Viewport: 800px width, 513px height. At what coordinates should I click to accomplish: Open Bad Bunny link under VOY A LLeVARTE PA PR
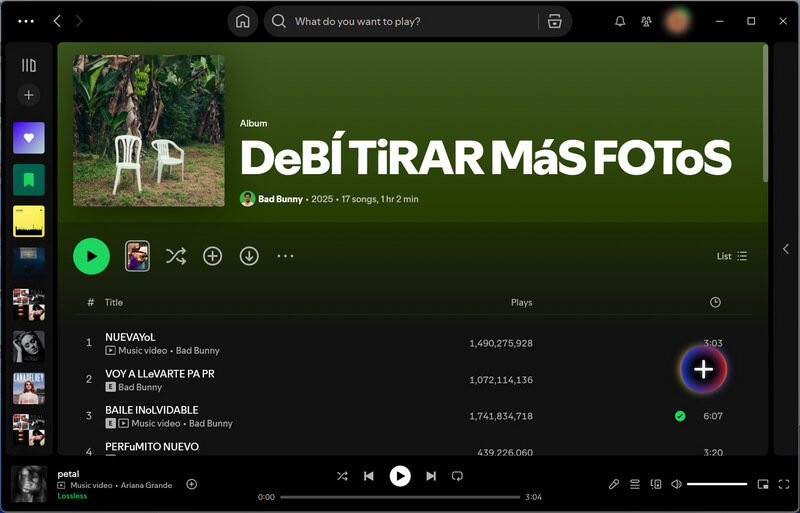(x=140, y=387)
